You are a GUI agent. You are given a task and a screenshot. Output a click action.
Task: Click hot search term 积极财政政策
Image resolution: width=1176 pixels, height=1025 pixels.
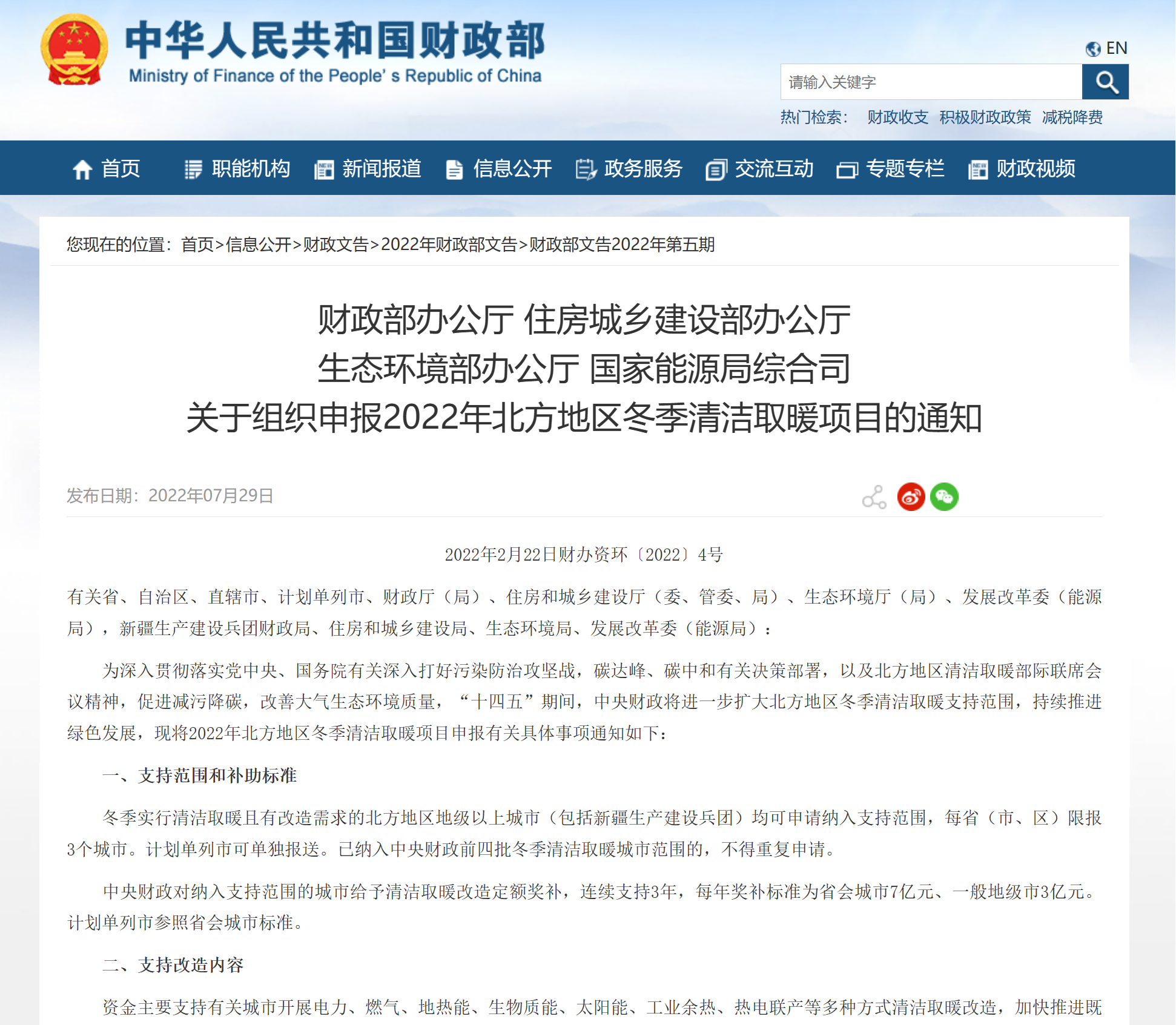click(985, 117)
